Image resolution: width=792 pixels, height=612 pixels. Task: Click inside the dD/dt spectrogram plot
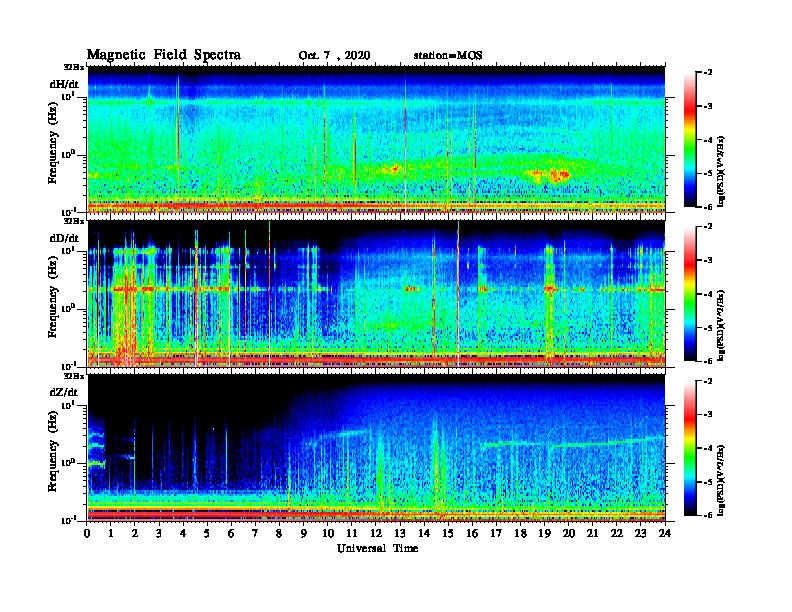[376, 294]
